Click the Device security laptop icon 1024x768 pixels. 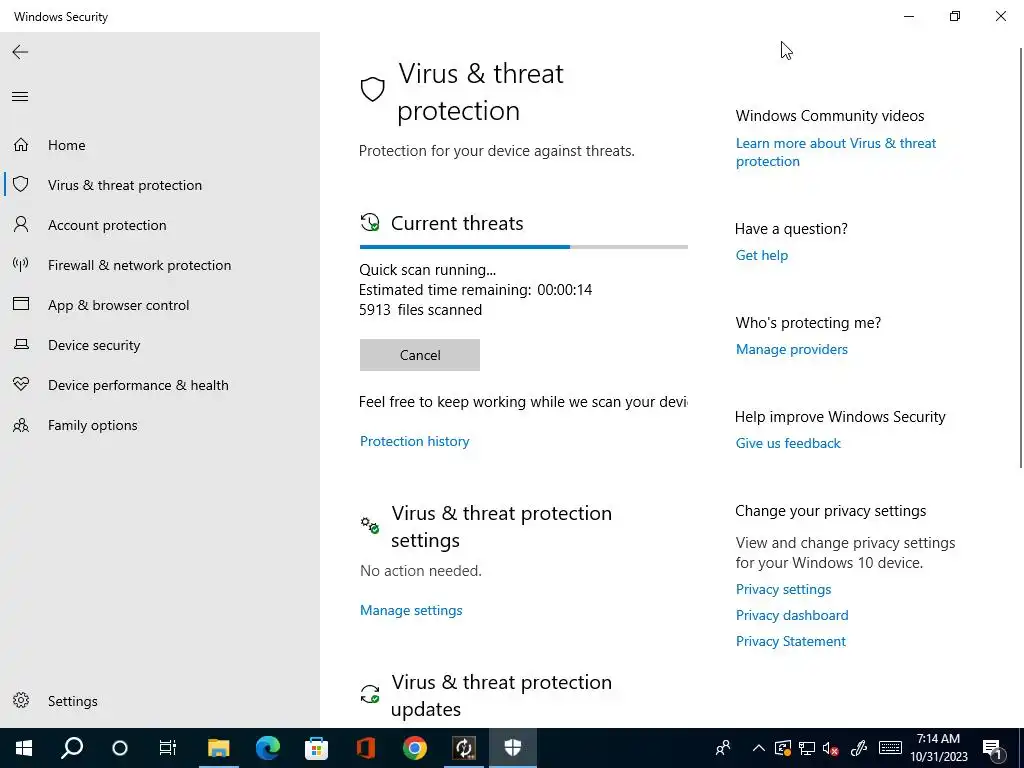click(x=21, y=344)
